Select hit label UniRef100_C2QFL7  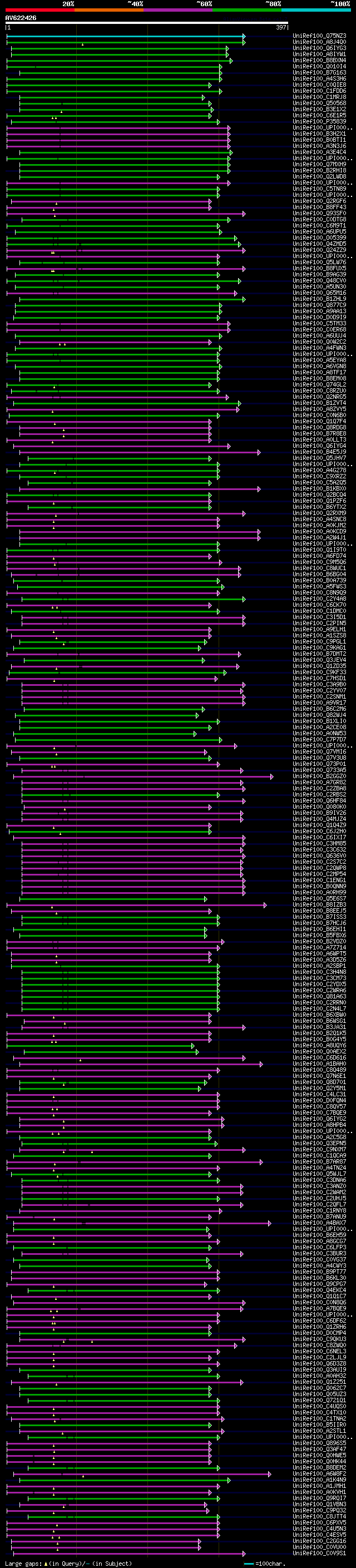[x=319, y=1205]
